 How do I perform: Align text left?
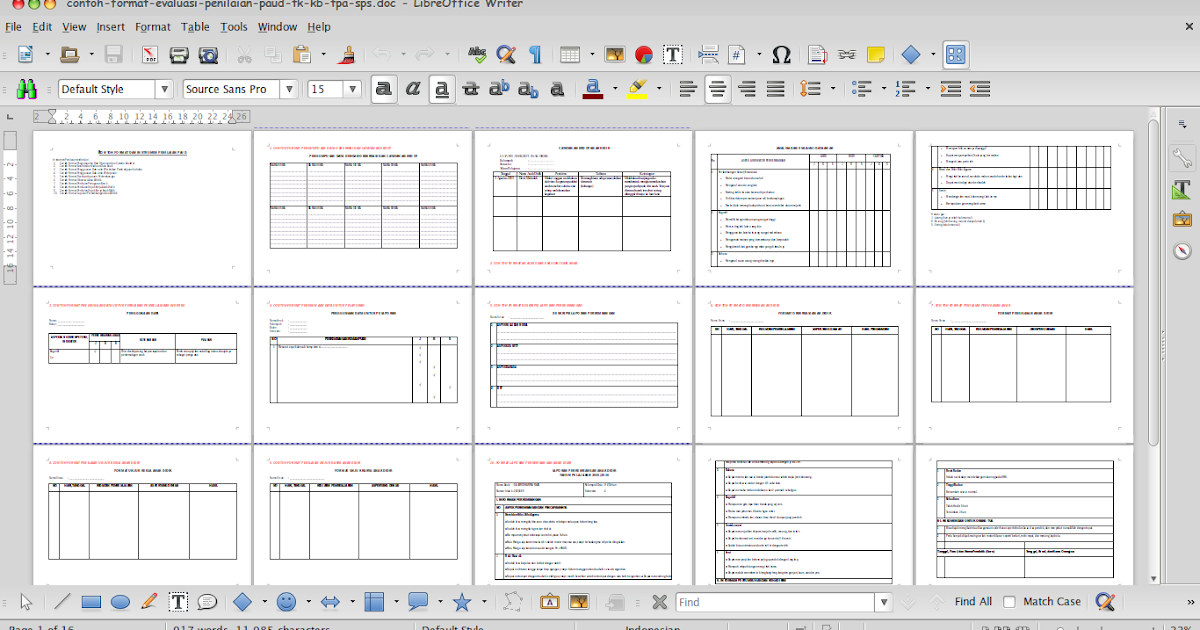click(688, 89)
